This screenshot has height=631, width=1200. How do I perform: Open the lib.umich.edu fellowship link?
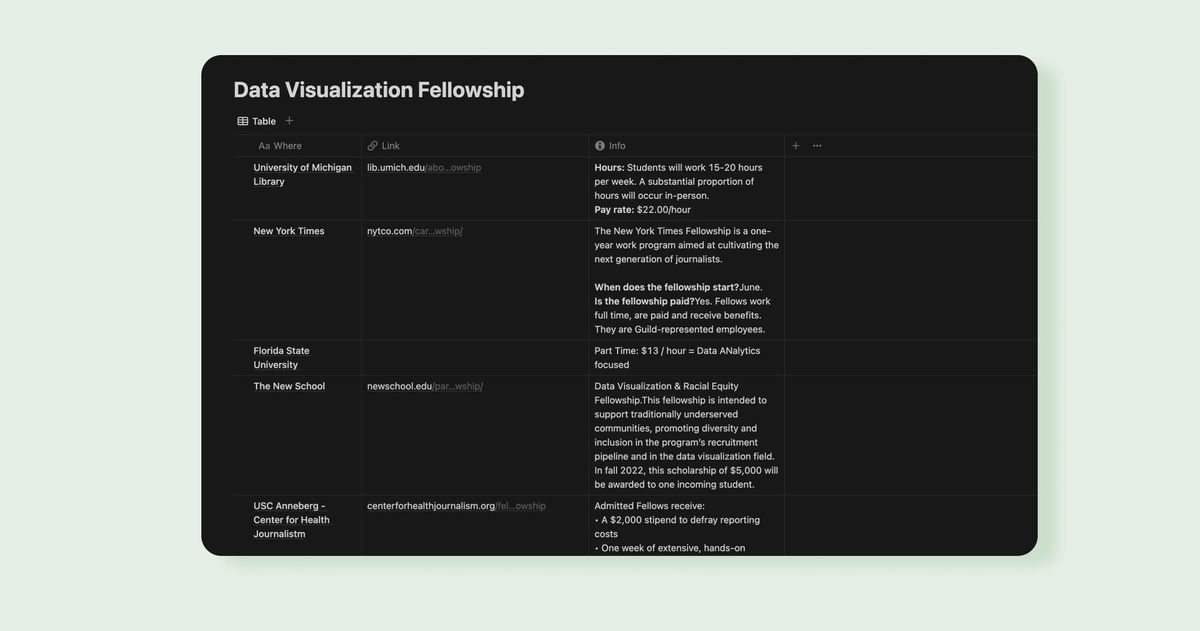(424, 167)
